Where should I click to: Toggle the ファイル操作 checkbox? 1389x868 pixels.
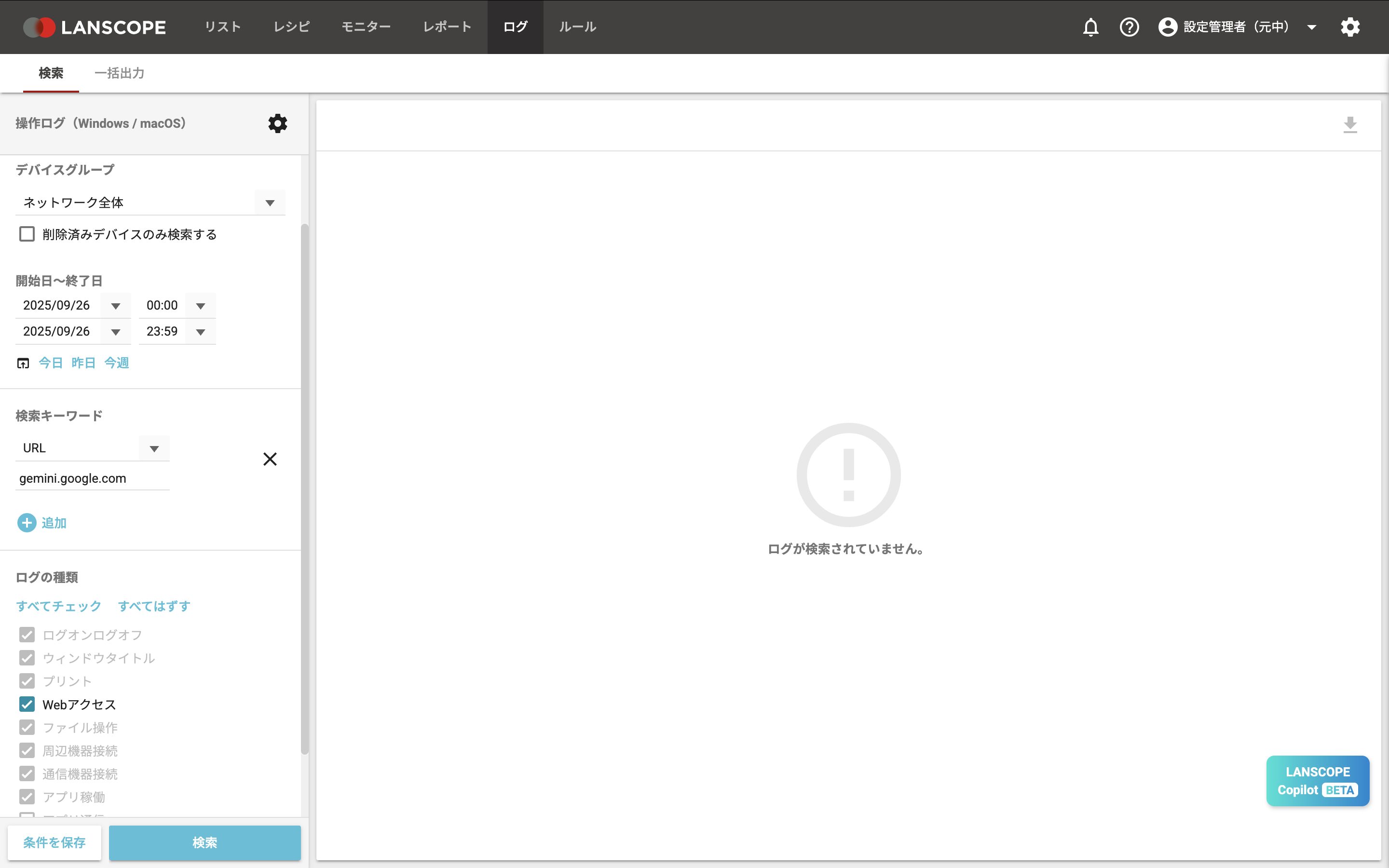pyautogui.click(x=27, y=727)
